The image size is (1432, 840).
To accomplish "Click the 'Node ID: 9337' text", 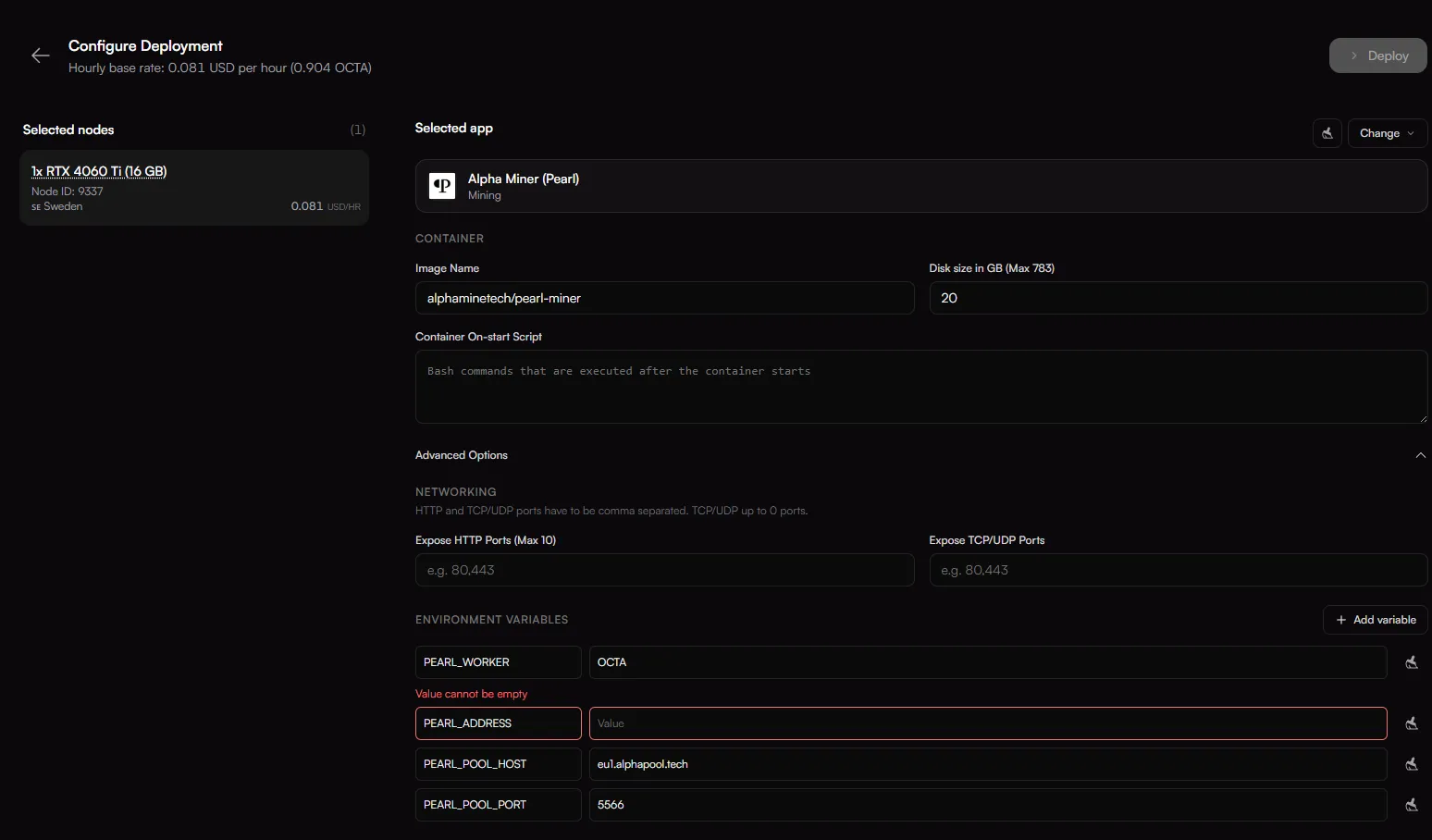I will coord(67,191).
